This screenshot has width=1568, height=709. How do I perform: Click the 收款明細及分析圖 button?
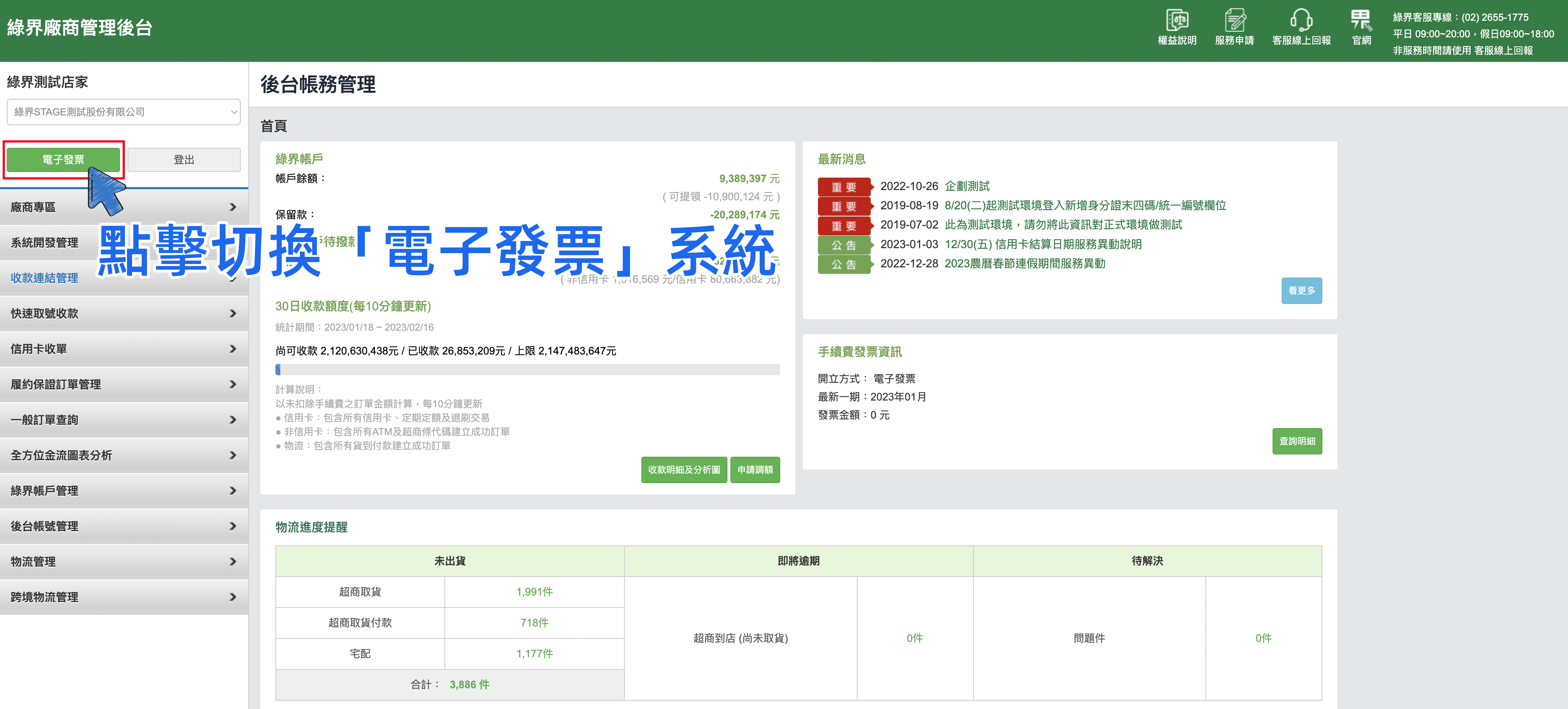[684, 469]
